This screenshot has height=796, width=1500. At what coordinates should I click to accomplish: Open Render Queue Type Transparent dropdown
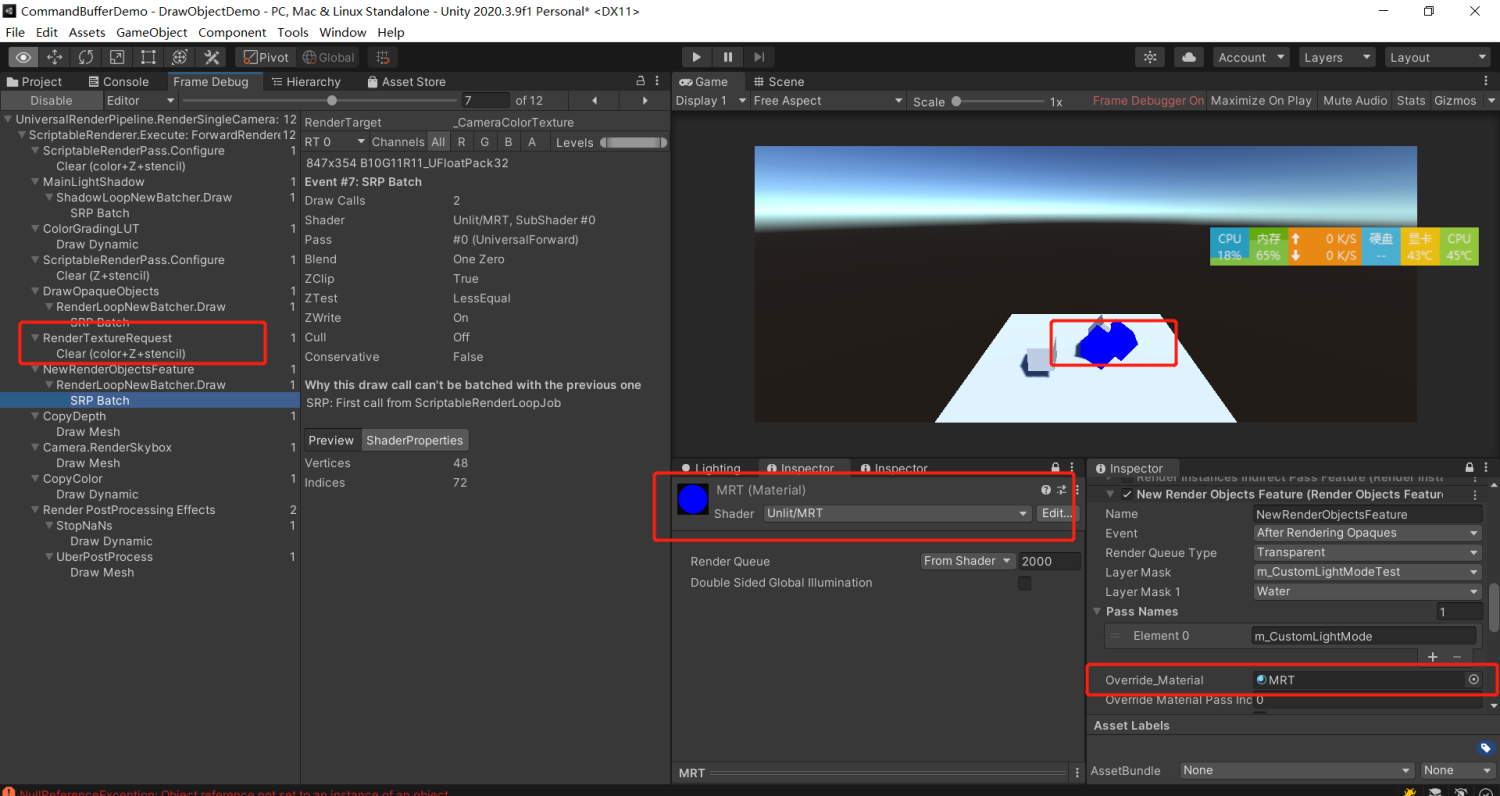click(x=1368, y=552)
